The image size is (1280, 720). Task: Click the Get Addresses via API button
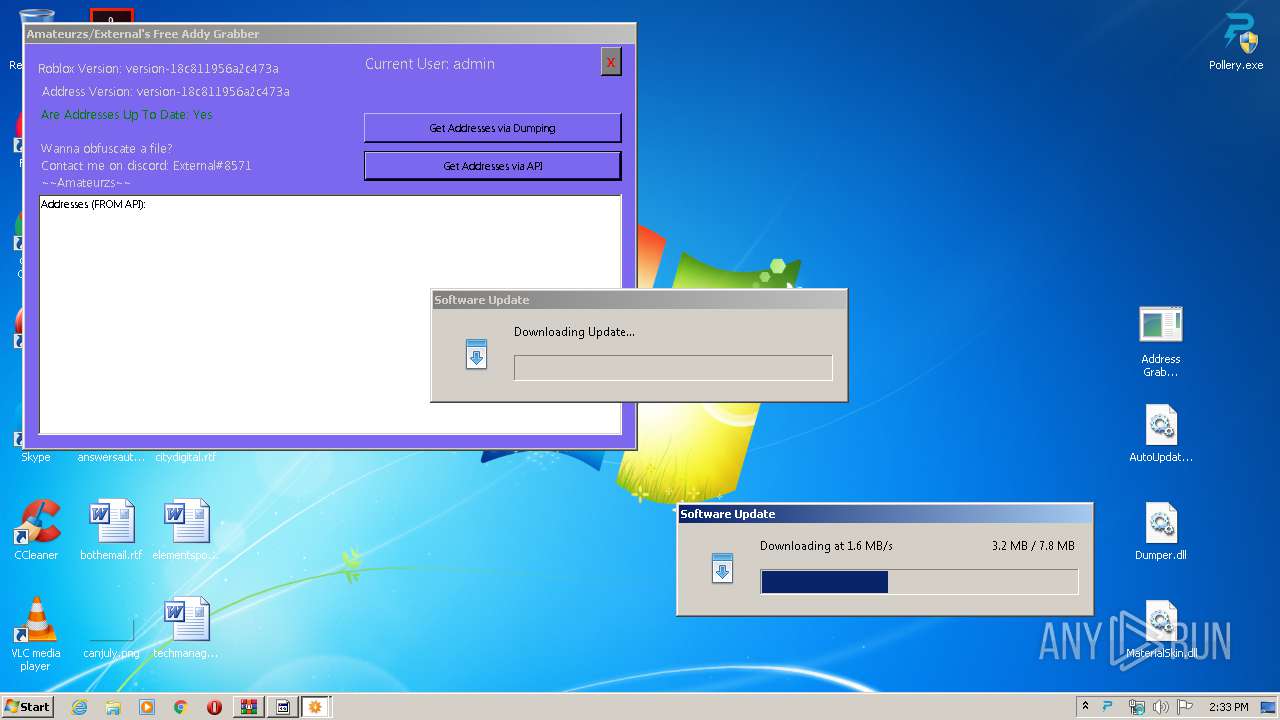492,166
